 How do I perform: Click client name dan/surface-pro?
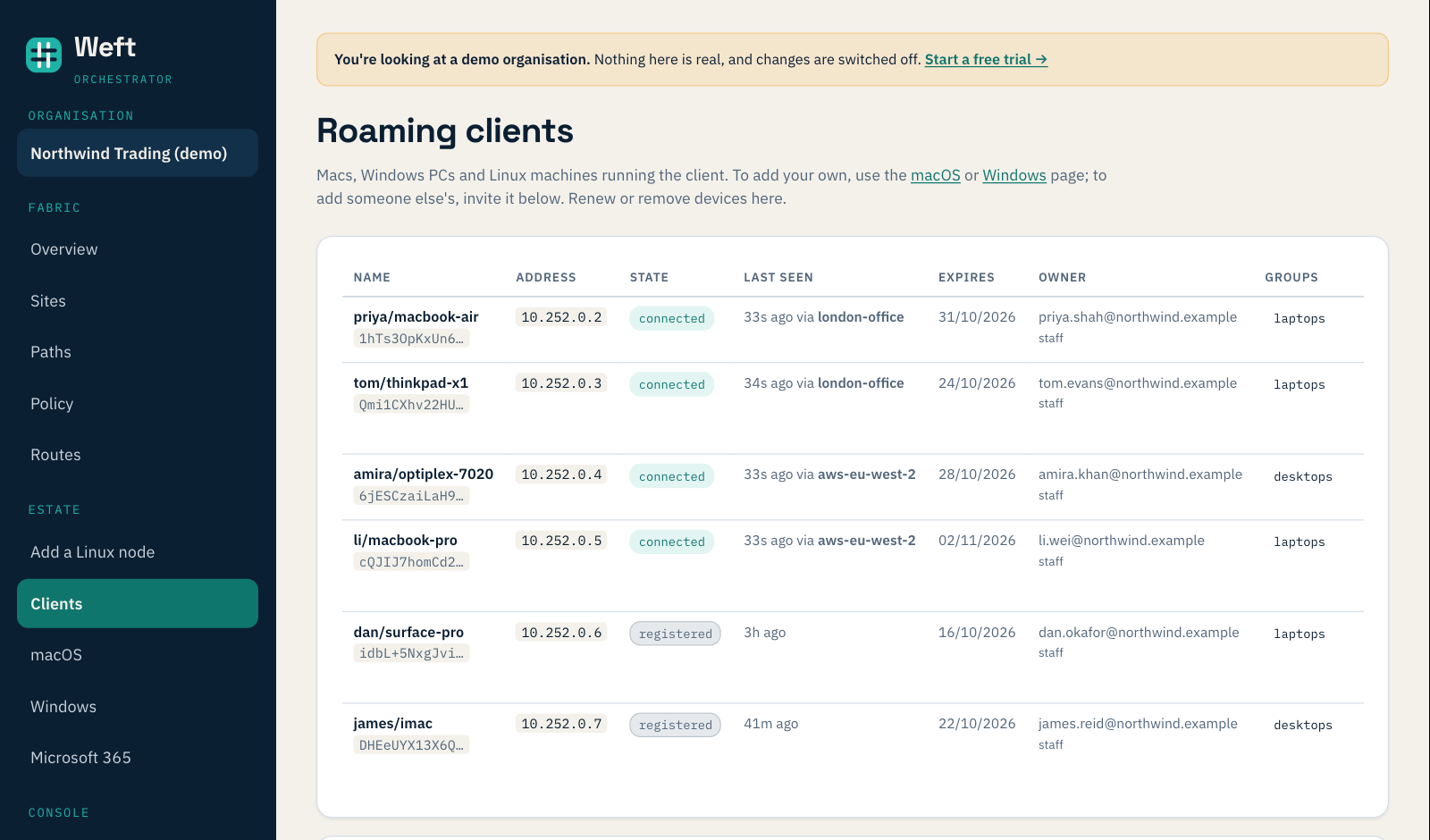click(408, 633)
